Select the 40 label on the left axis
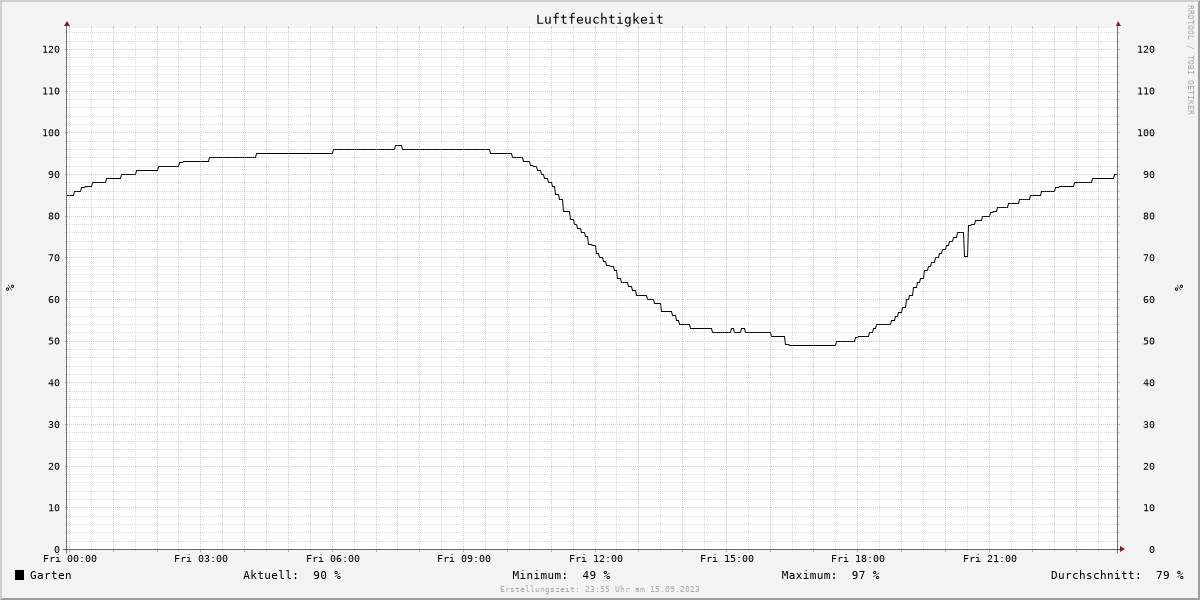Viewport: 1200px width, 600px height. tap(54, 383)
